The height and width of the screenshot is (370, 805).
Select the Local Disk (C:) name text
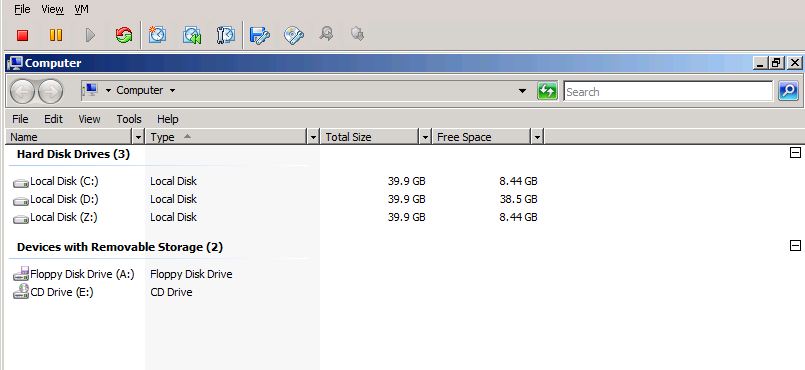(x=64, y=181)
